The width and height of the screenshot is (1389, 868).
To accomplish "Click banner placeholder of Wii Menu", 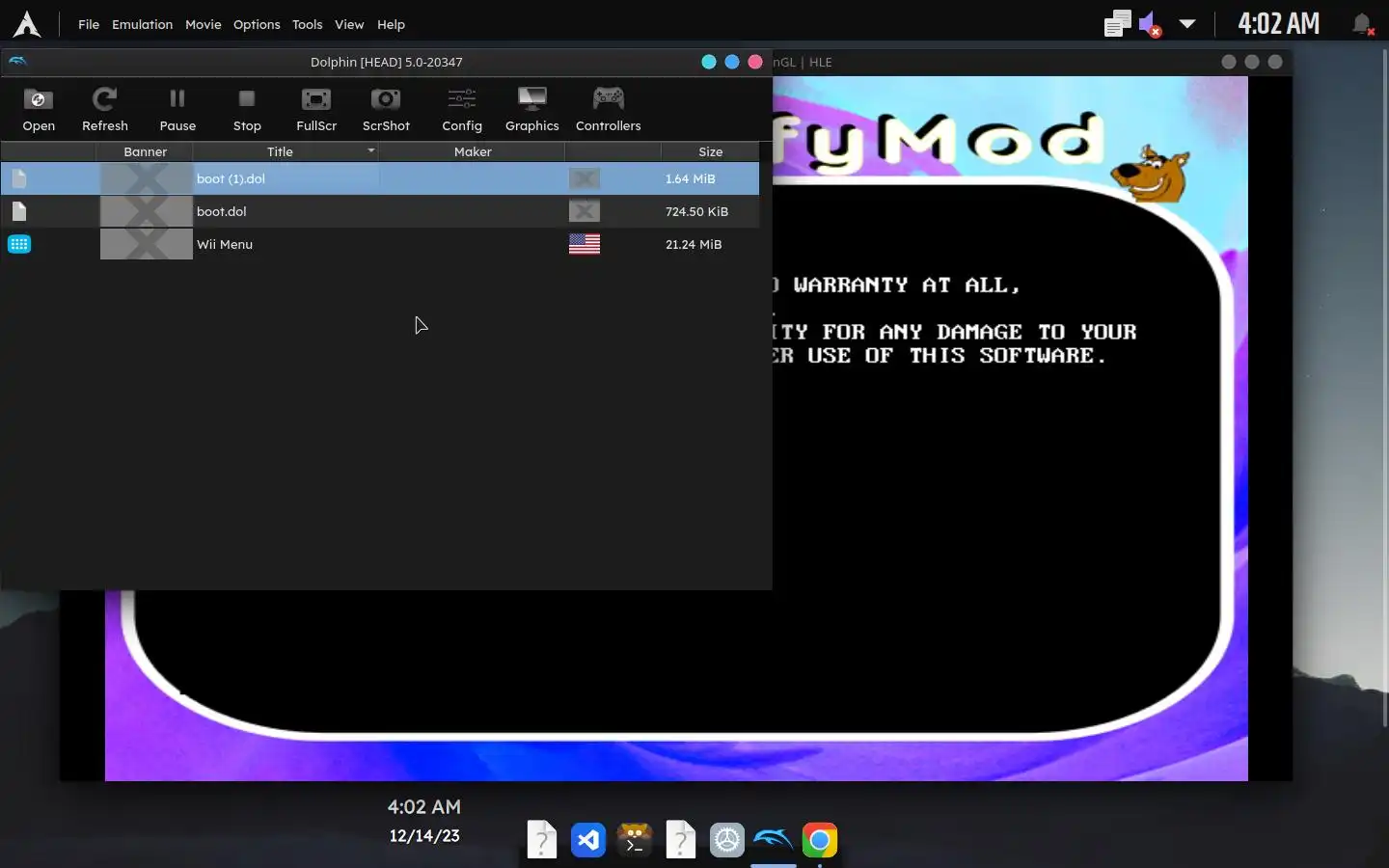I will coord(147,244).
